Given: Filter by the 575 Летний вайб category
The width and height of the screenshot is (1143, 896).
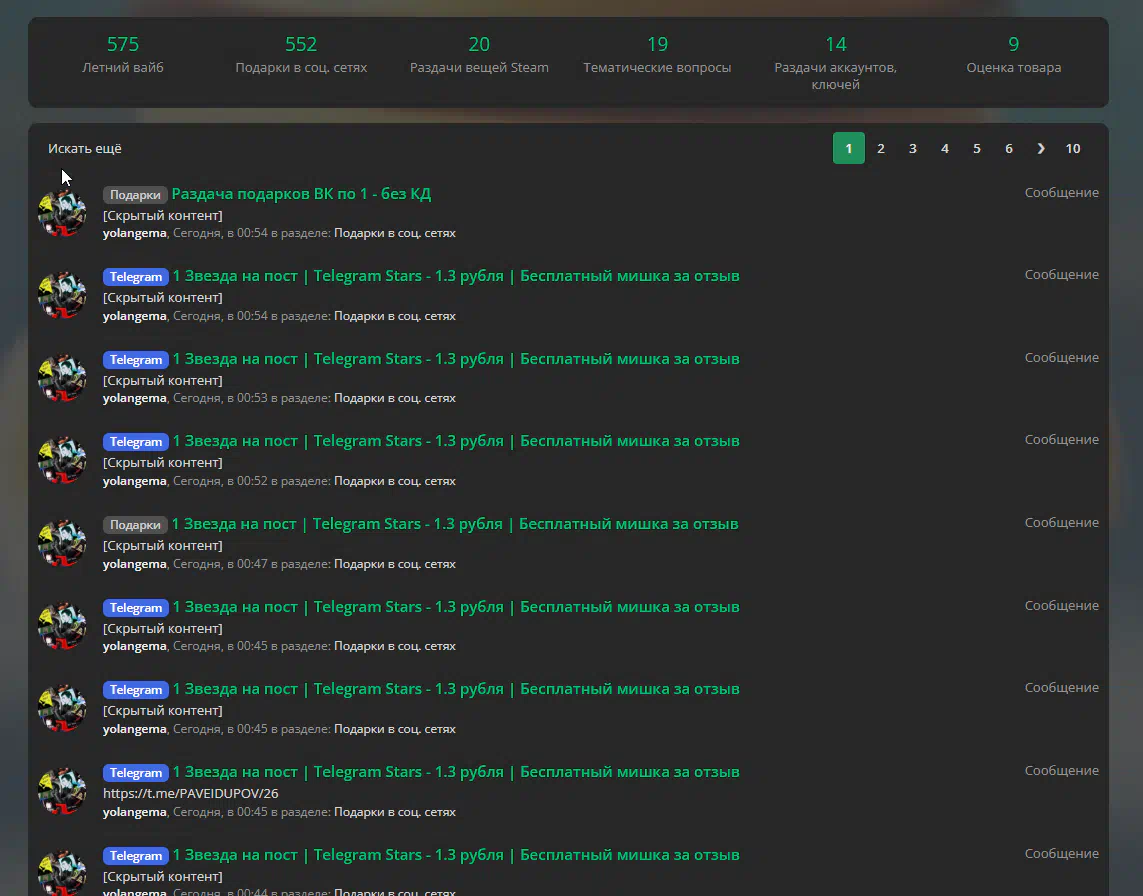Looking at the screenshot, I should pyautogui.click(x=122, y=55).
